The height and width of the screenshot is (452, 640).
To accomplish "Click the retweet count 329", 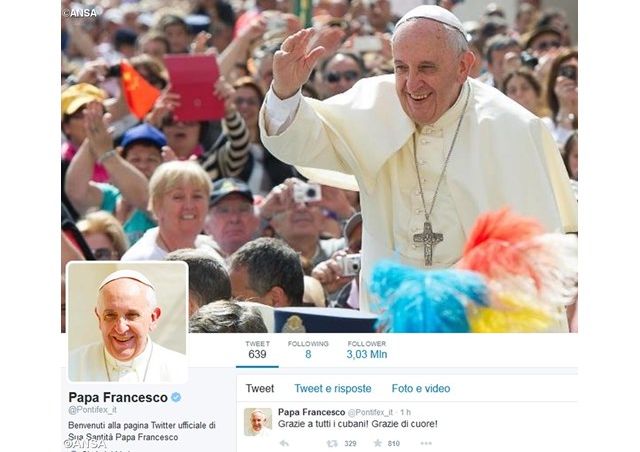I will pyautogui.click(x=350, y=443).
